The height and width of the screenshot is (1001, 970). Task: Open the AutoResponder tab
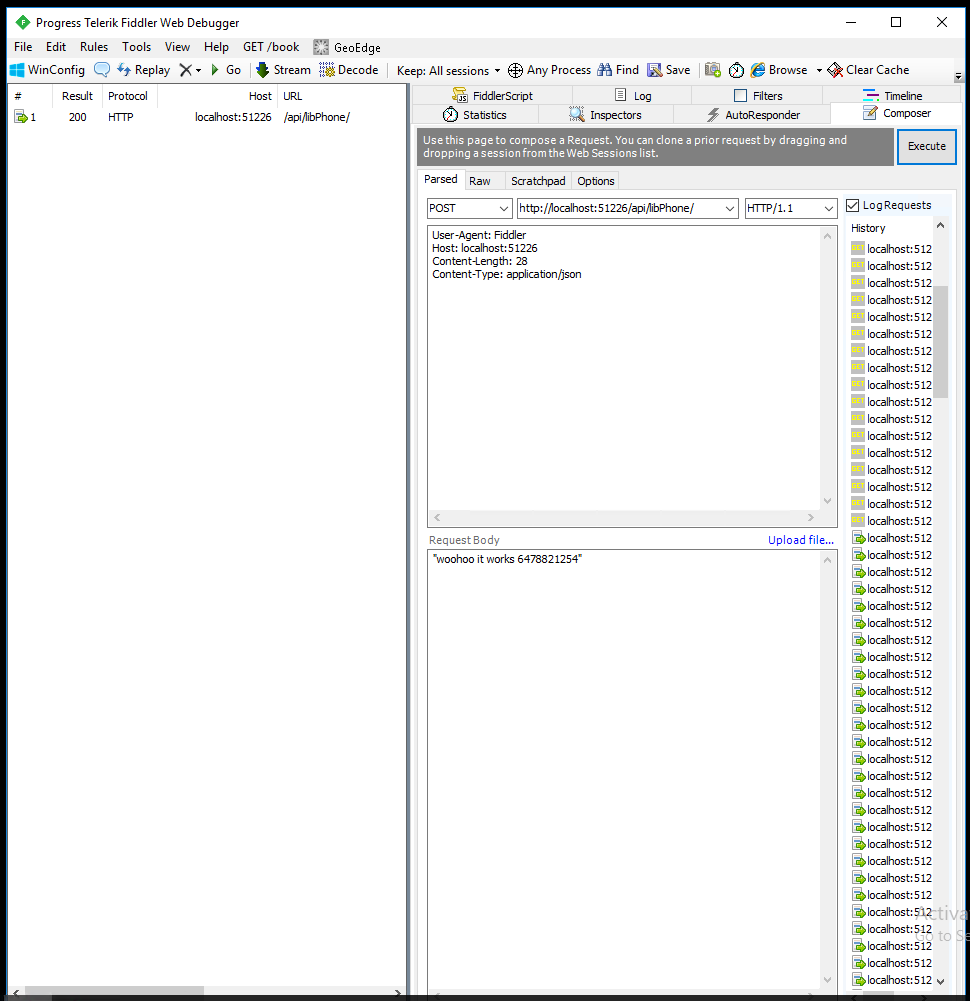pos(752,115)
